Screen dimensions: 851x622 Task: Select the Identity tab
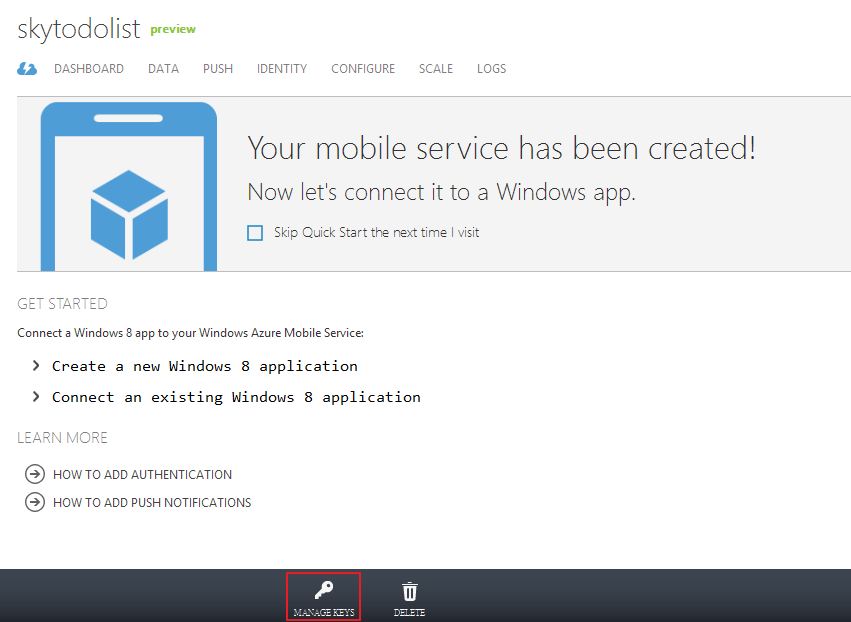(282, 69)
